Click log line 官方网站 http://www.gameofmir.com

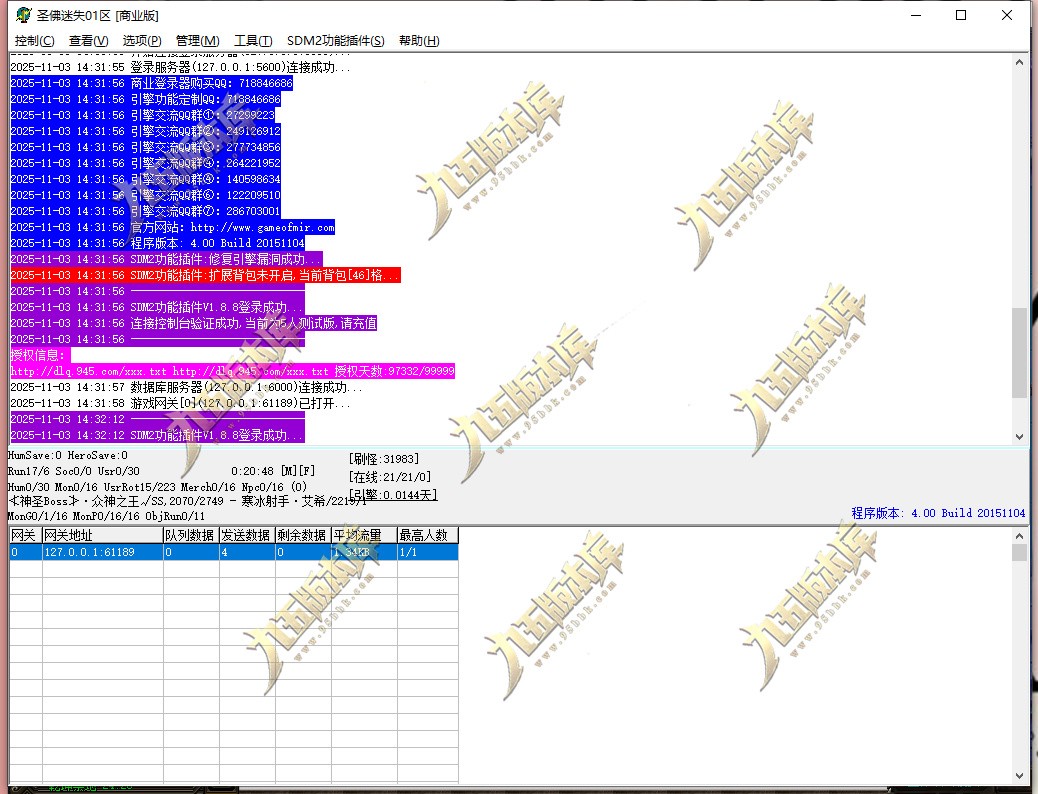tap(173, 227)
